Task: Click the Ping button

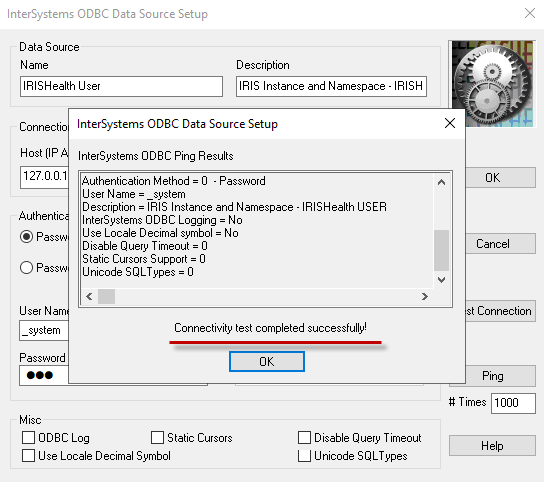Action: (x=492, y=376)
